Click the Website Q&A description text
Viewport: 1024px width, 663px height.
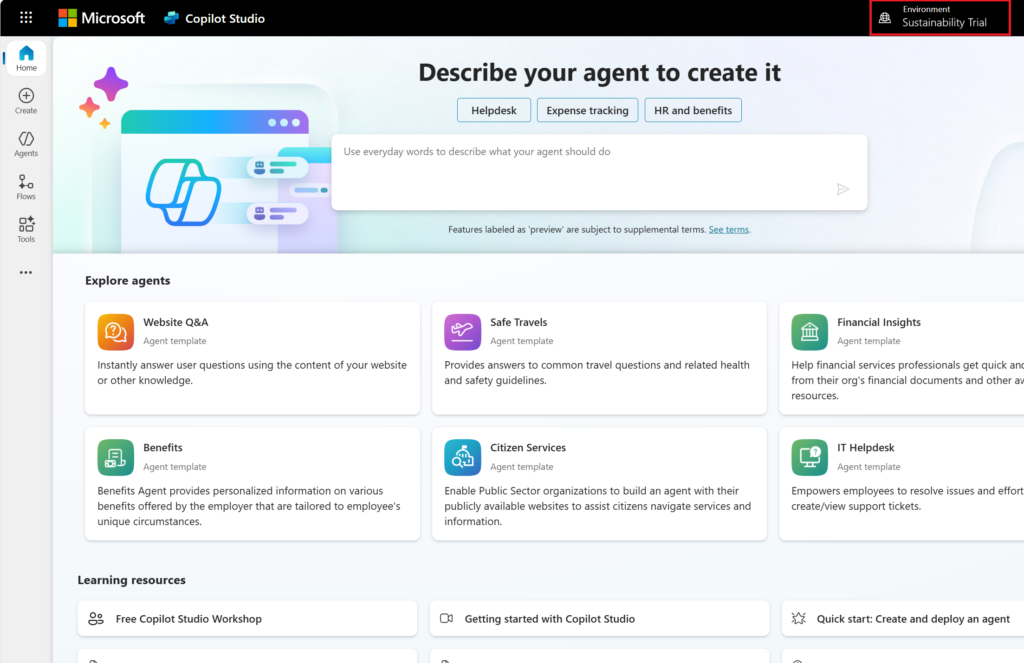[252, 372]
